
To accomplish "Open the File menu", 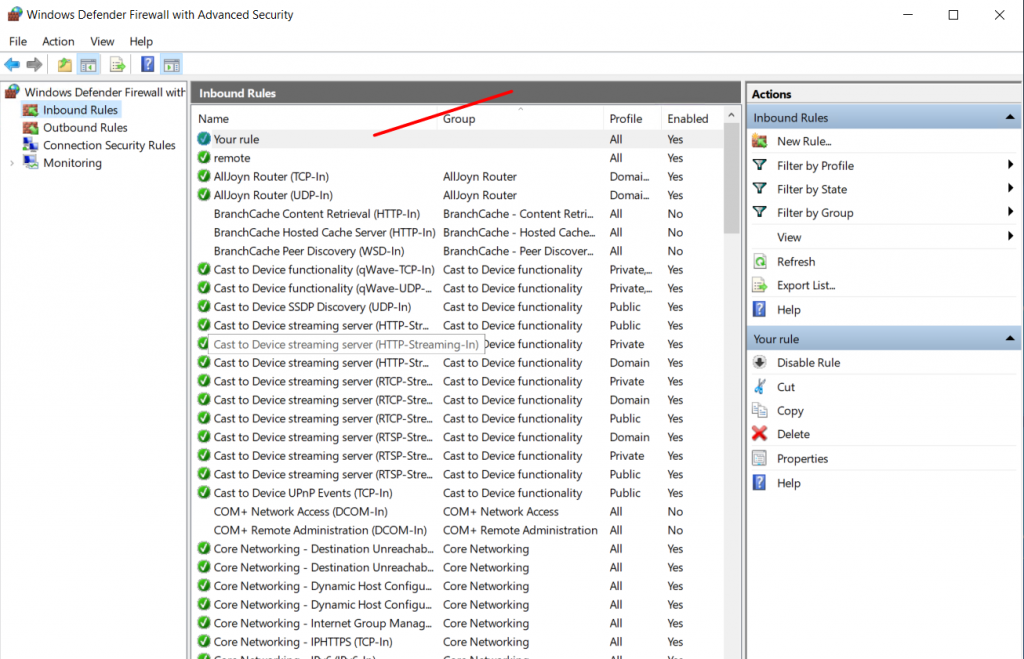I will tap(18, 41).
